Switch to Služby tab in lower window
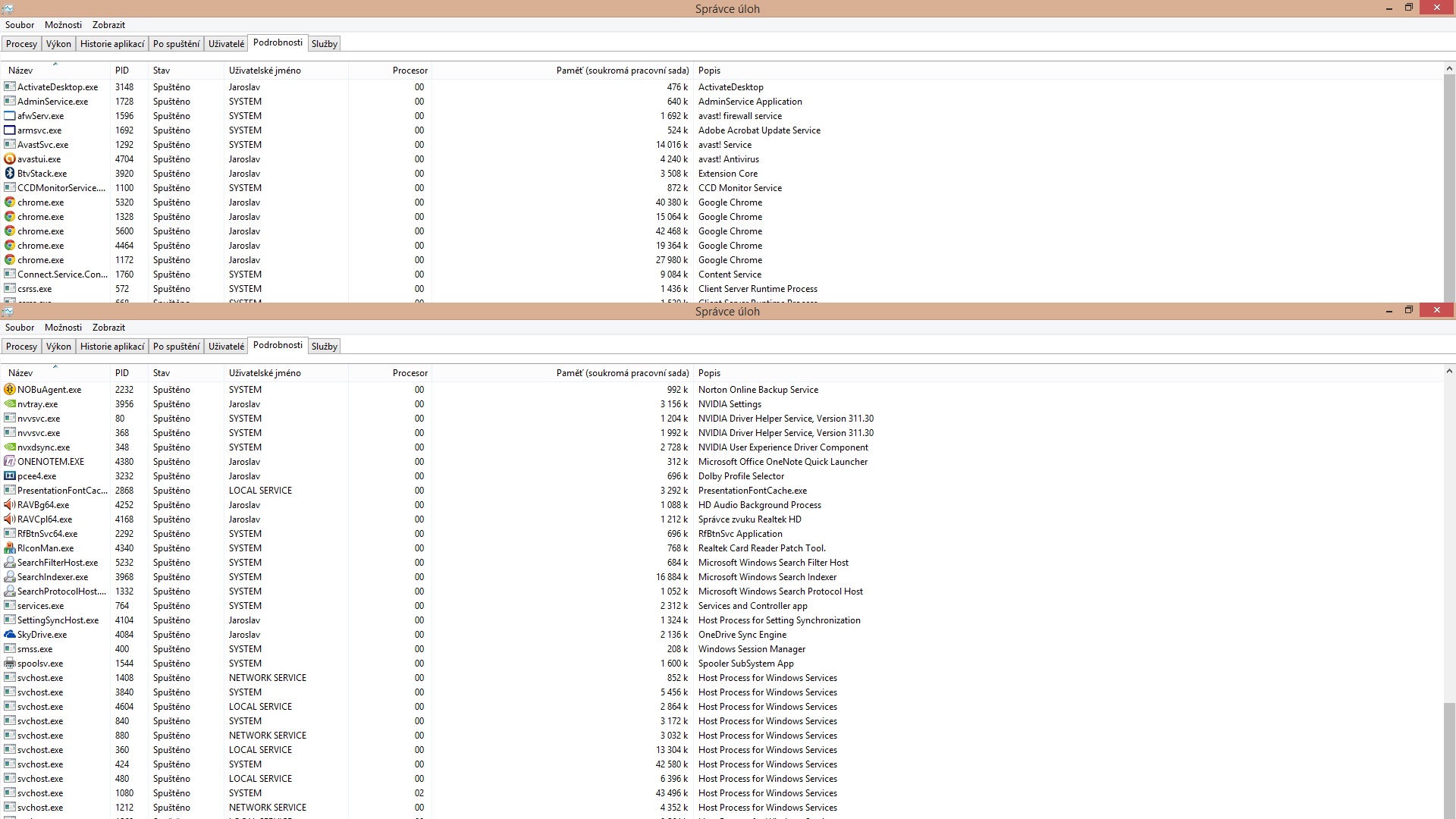 (x=324, y=347)
